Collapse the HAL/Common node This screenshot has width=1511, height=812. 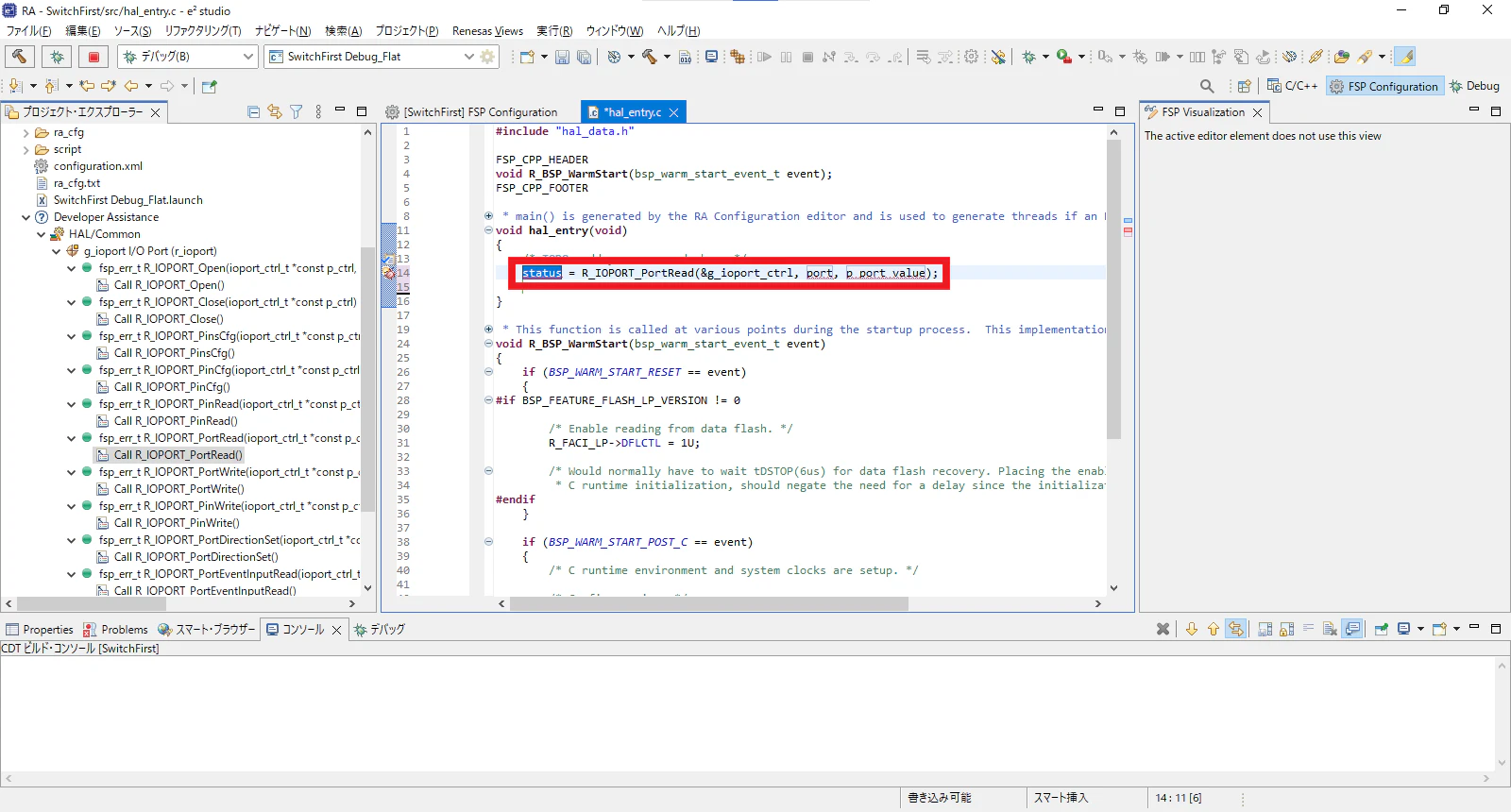[x=41, y=234]
